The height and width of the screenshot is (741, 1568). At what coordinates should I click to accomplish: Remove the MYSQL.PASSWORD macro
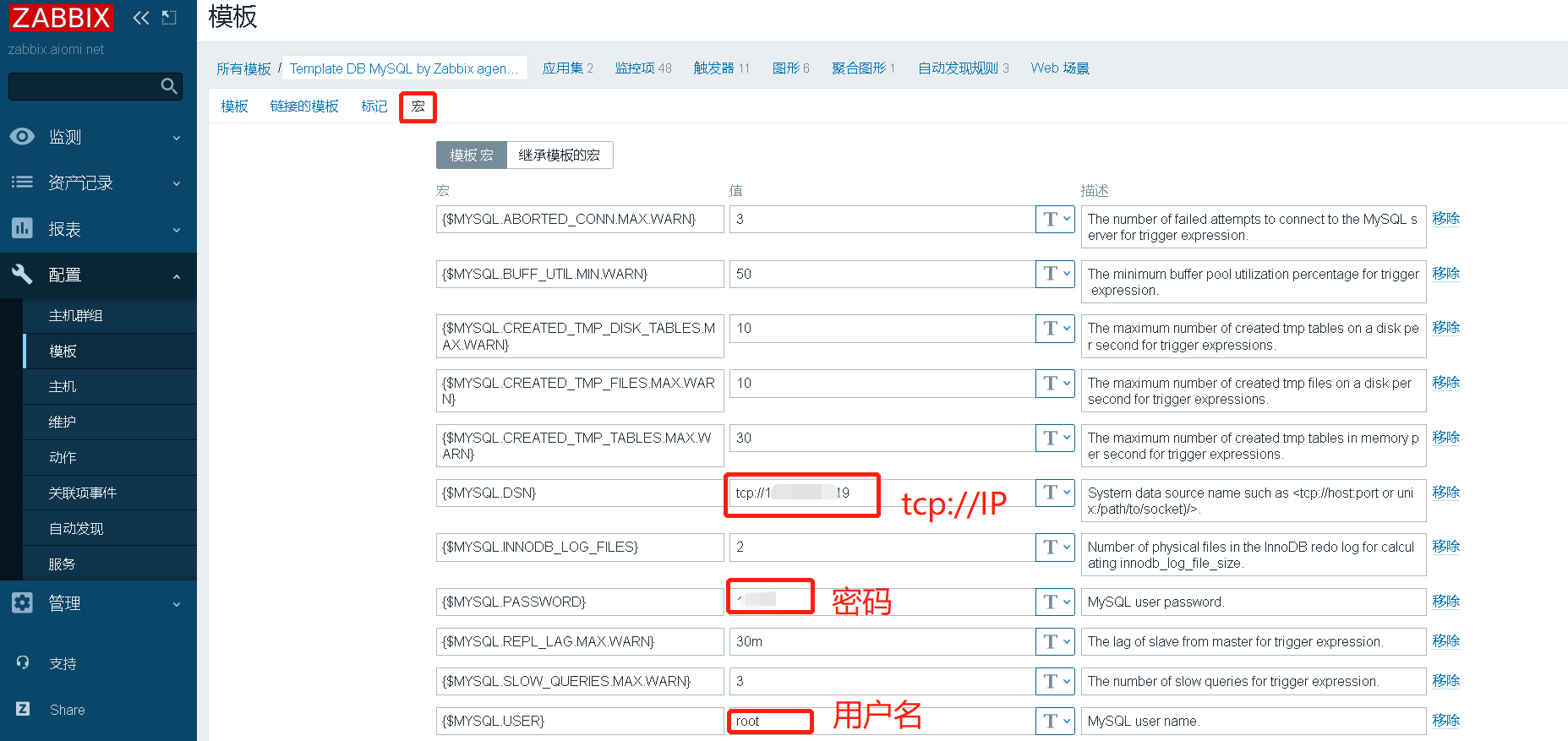pos(1446,601)
